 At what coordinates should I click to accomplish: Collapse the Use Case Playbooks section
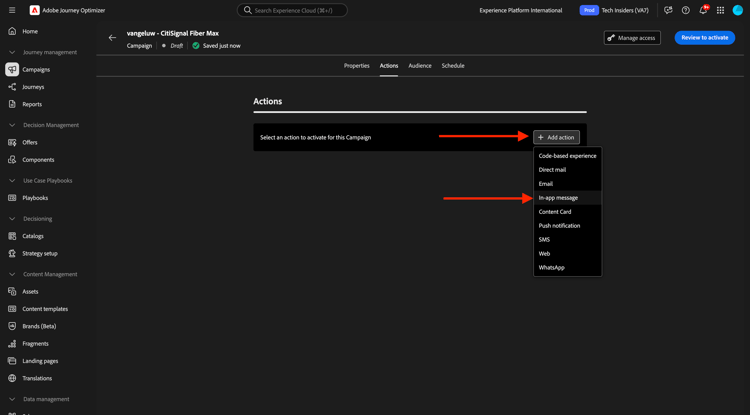pos(12,181)
